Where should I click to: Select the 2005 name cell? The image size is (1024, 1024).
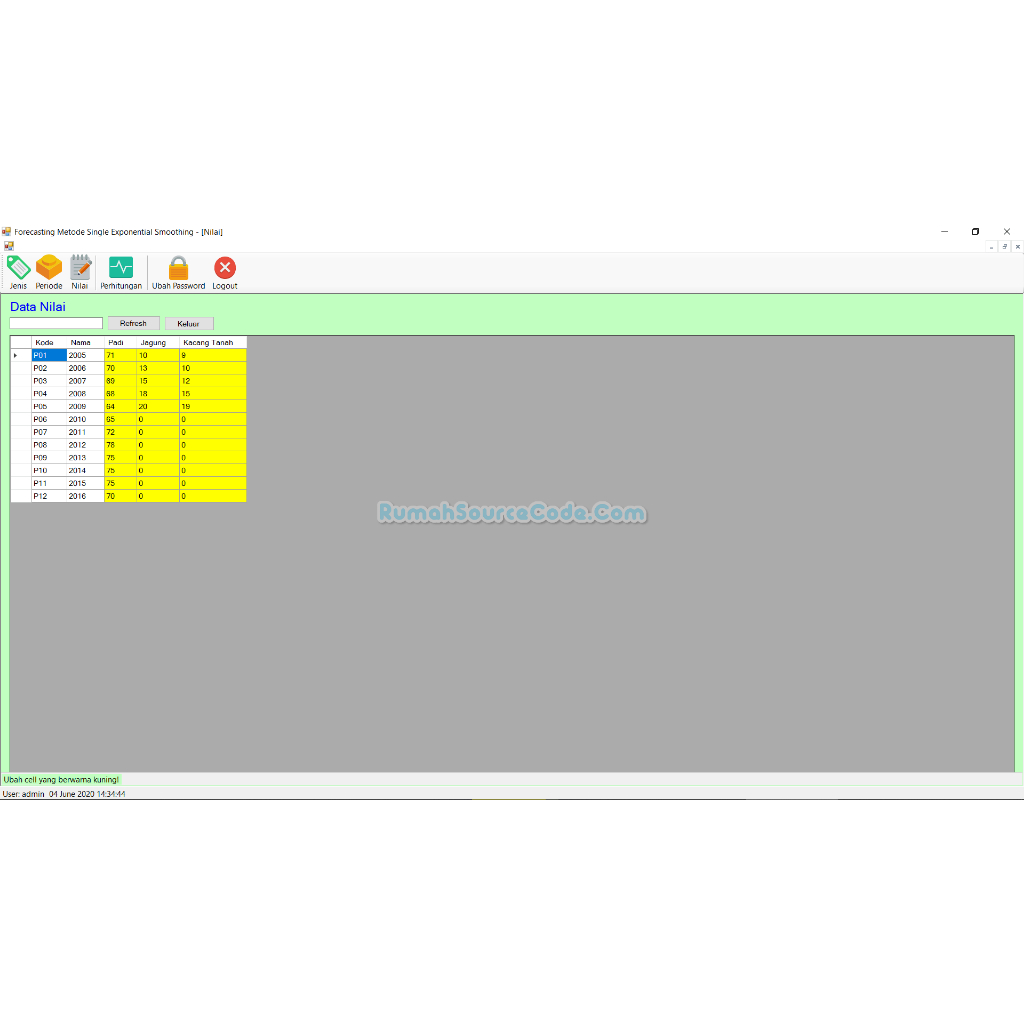[86, 355]
